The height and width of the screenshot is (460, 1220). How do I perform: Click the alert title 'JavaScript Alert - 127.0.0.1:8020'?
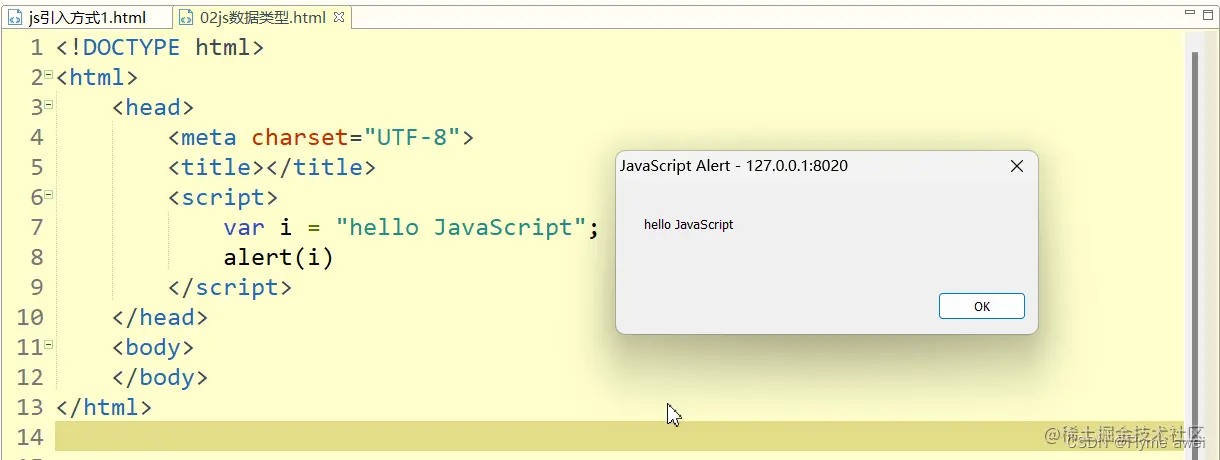tap(734, 166)
